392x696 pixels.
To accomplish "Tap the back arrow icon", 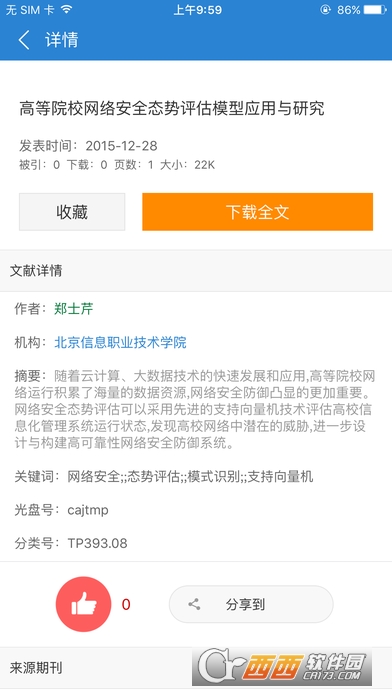I will [24, 40].
